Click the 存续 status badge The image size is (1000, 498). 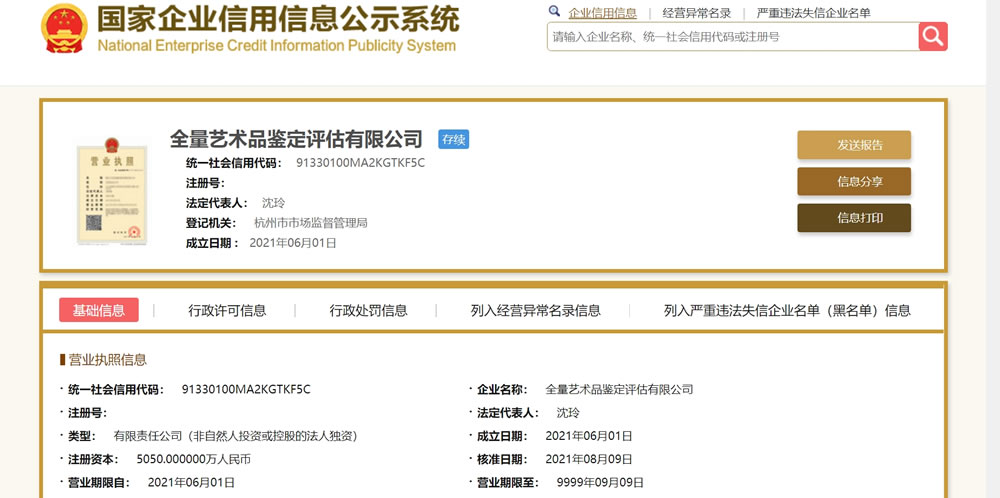[453, 139]
